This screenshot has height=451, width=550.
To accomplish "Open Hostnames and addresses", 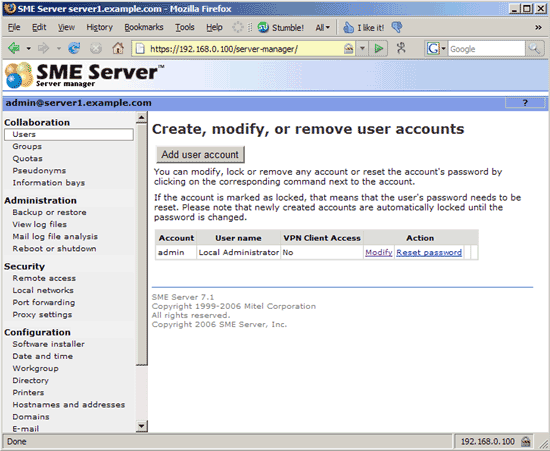I will 69,405.
